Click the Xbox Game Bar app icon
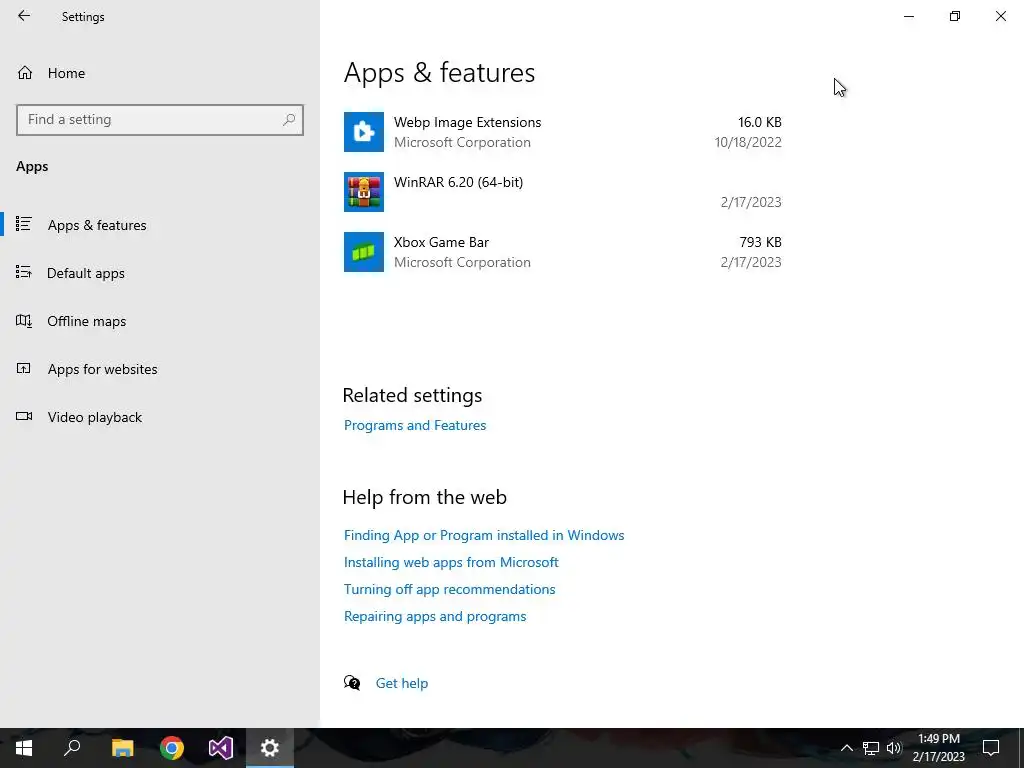Screen dimensions: 1024x768 [x=364, y=252]
